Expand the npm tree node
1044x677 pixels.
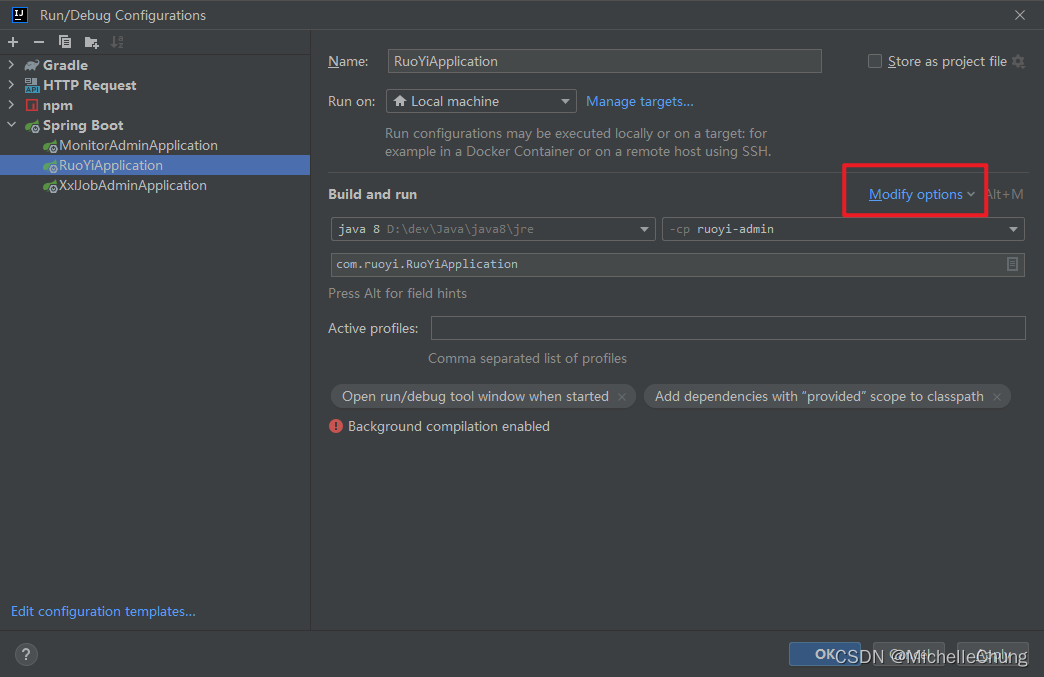pyautogui.click(x=11, y=105)
